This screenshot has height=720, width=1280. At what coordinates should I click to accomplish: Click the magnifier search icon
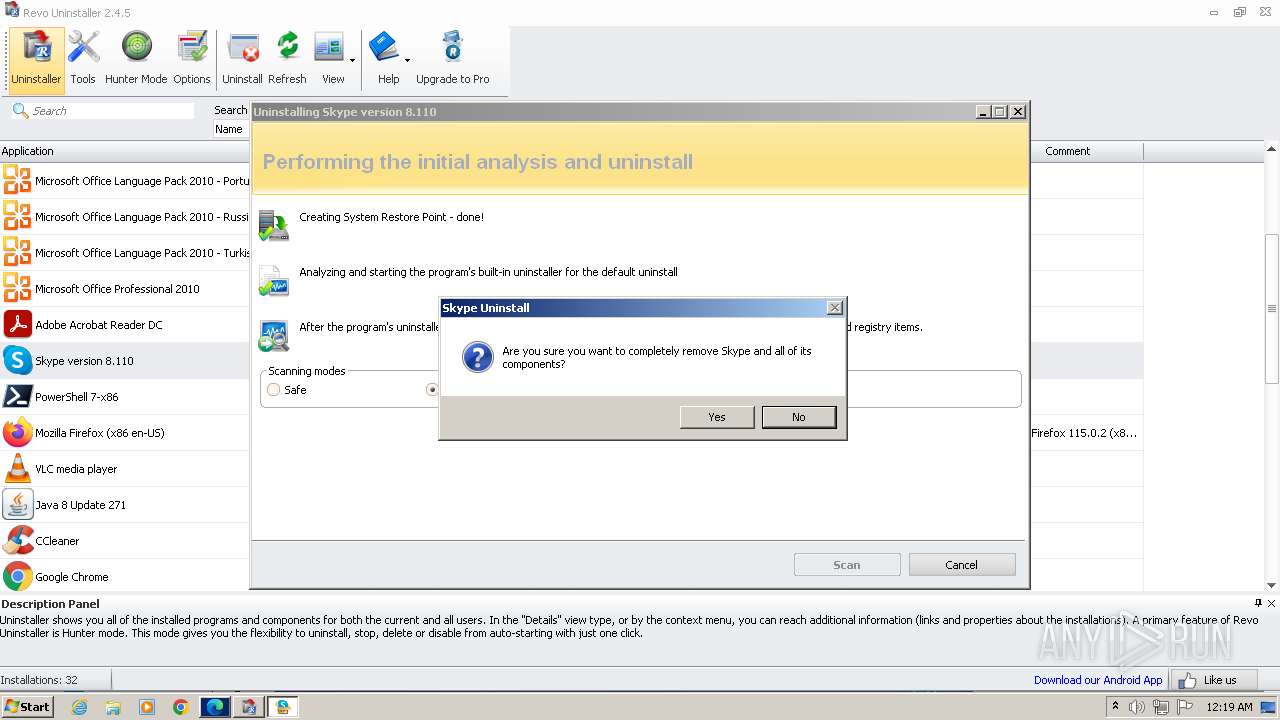pyautogui.click(x=20, y=110)
